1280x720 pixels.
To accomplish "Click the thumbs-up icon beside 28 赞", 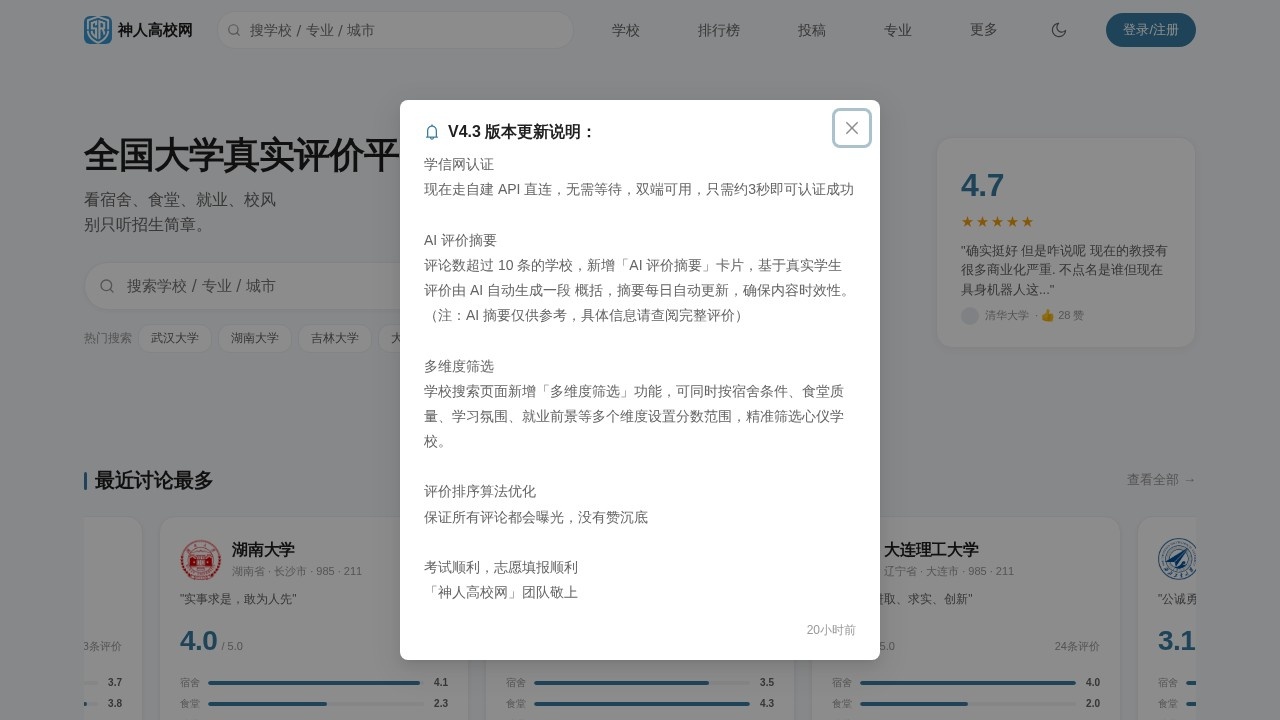I will pyautogui.click(x=1048, y=315).
